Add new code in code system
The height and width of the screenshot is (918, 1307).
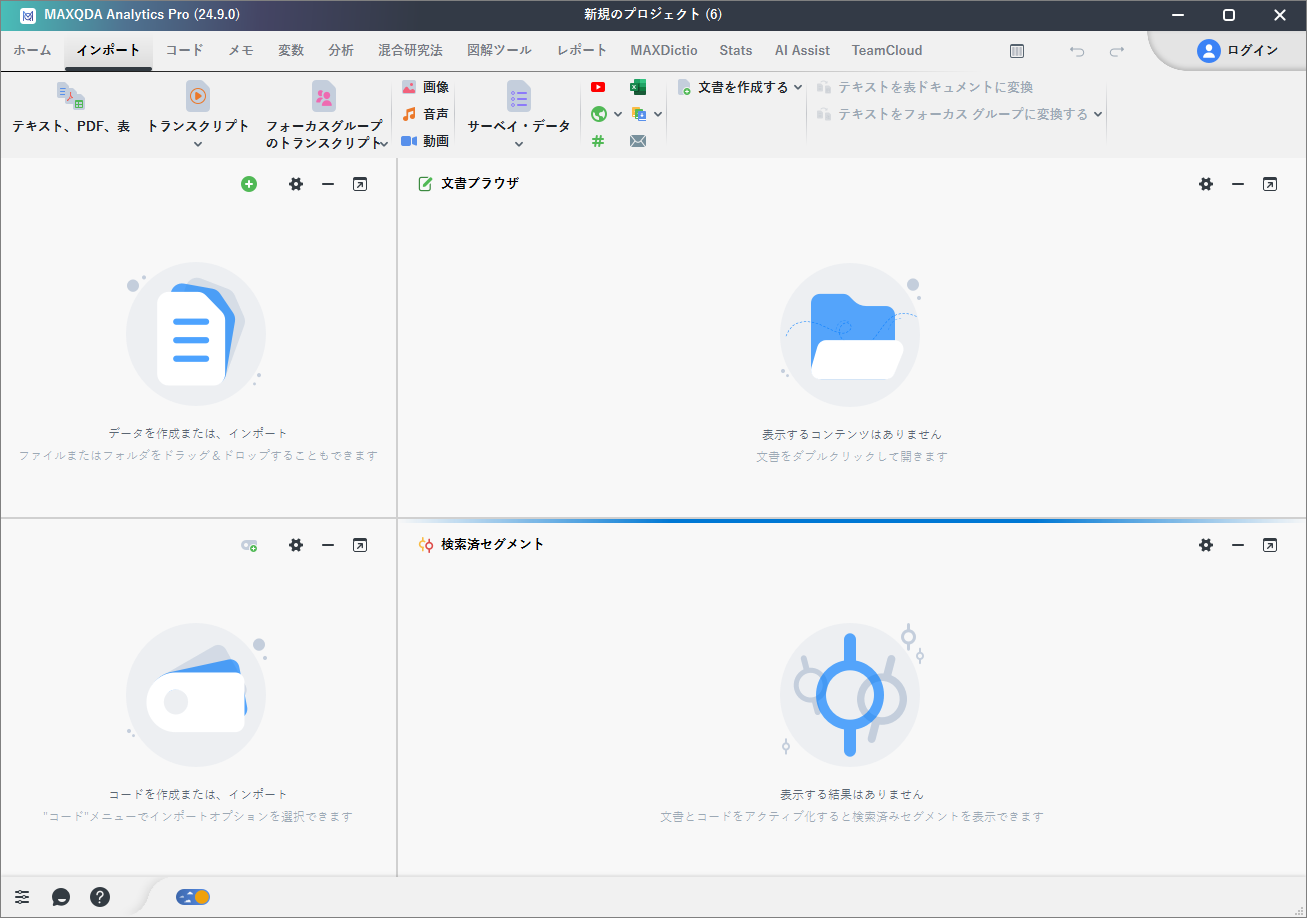(249, 545)
